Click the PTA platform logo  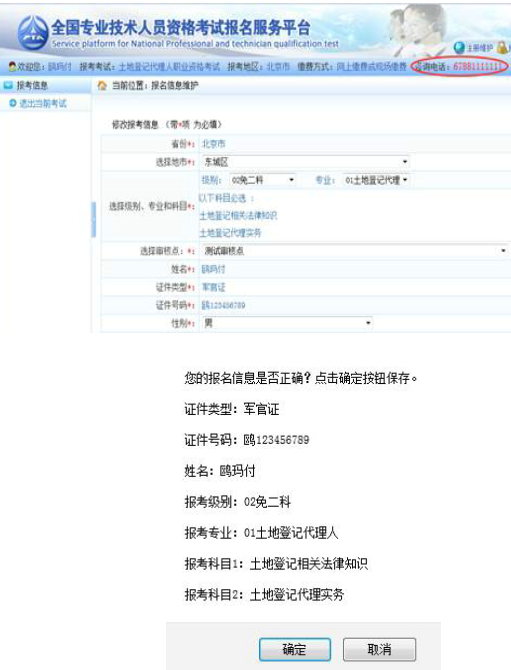coord(32,32)
